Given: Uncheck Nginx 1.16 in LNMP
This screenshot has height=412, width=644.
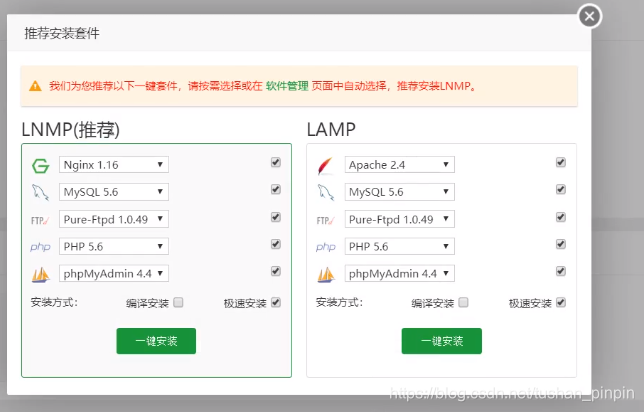Looking at the screenshot, I should 276,162.
